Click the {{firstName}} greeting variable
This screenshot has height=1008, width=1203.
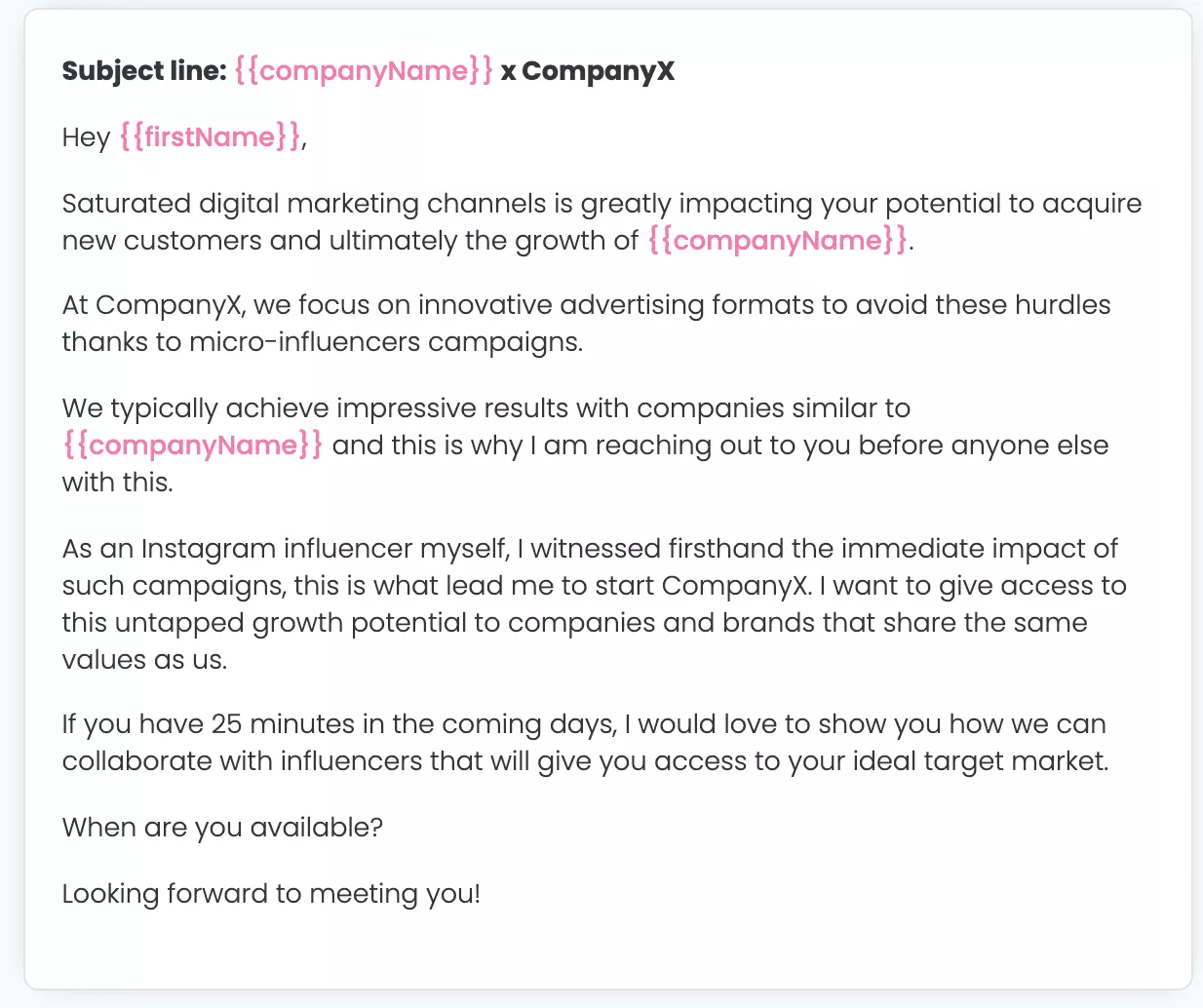pyautogui.click(x=211, y=137)
